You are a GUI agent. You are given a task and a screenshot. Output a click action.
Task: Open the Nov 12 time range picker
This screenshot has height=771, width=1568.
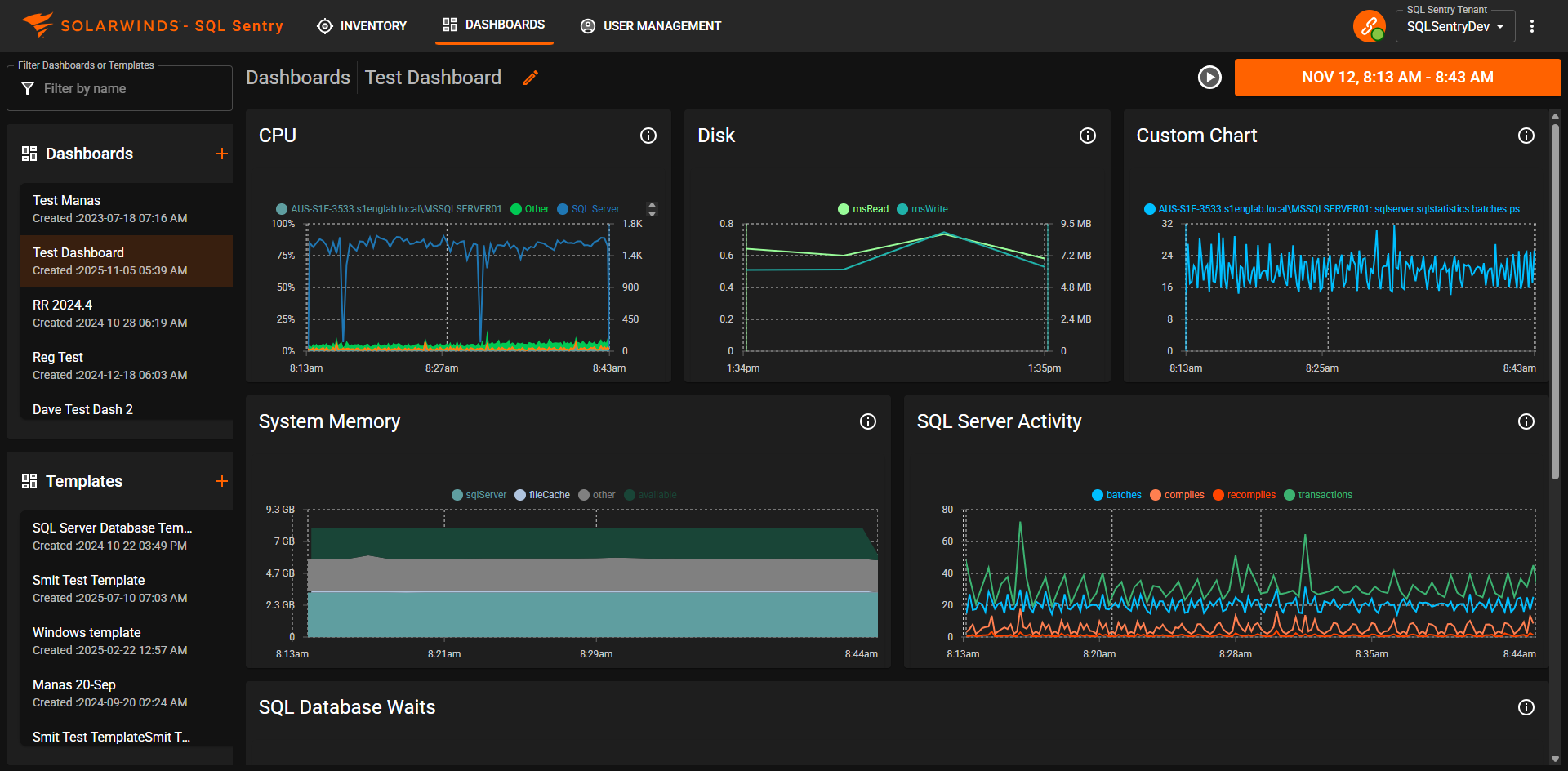(x=1396, y=78)
